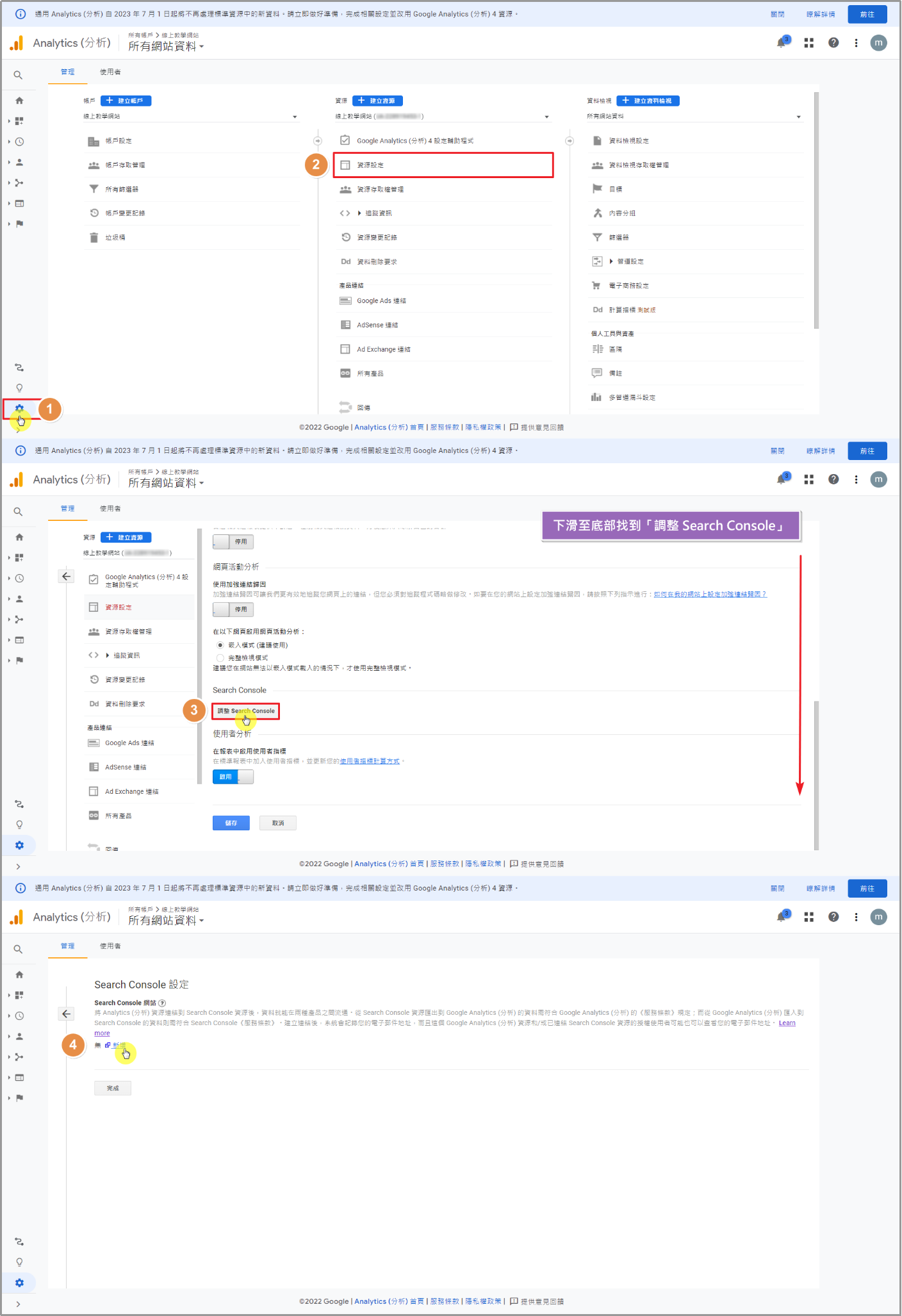Click the 調整 Search Console button
902x1316 pixels.
pos(246,711)
